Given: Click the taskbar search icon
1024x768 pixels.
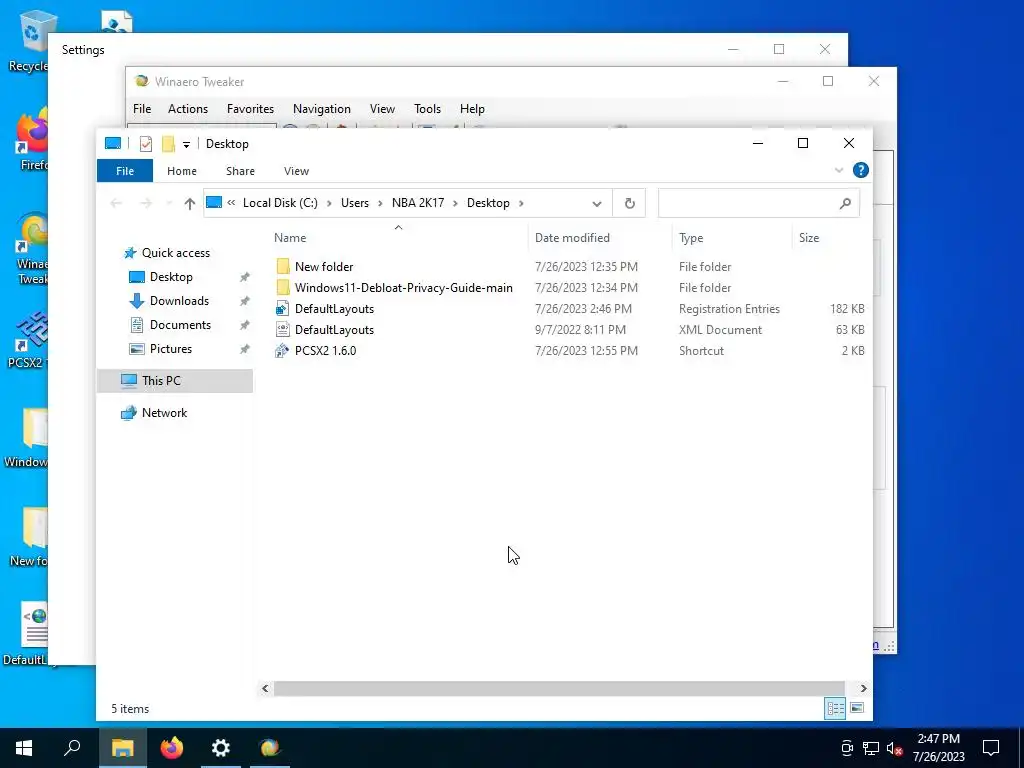Looking at the screenshot, I should point(72,748).
